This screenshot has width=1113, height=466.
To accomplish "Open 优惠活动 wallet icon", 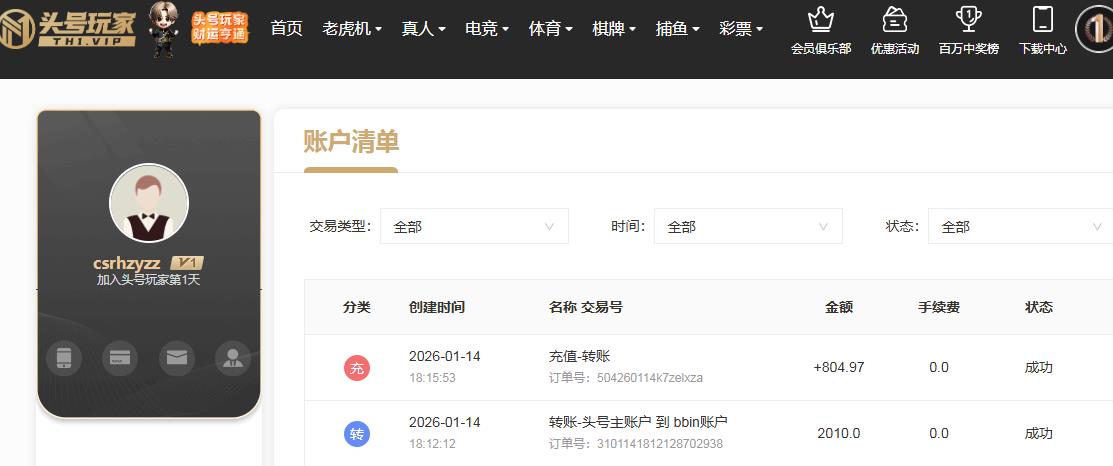I will pos(894,19).
